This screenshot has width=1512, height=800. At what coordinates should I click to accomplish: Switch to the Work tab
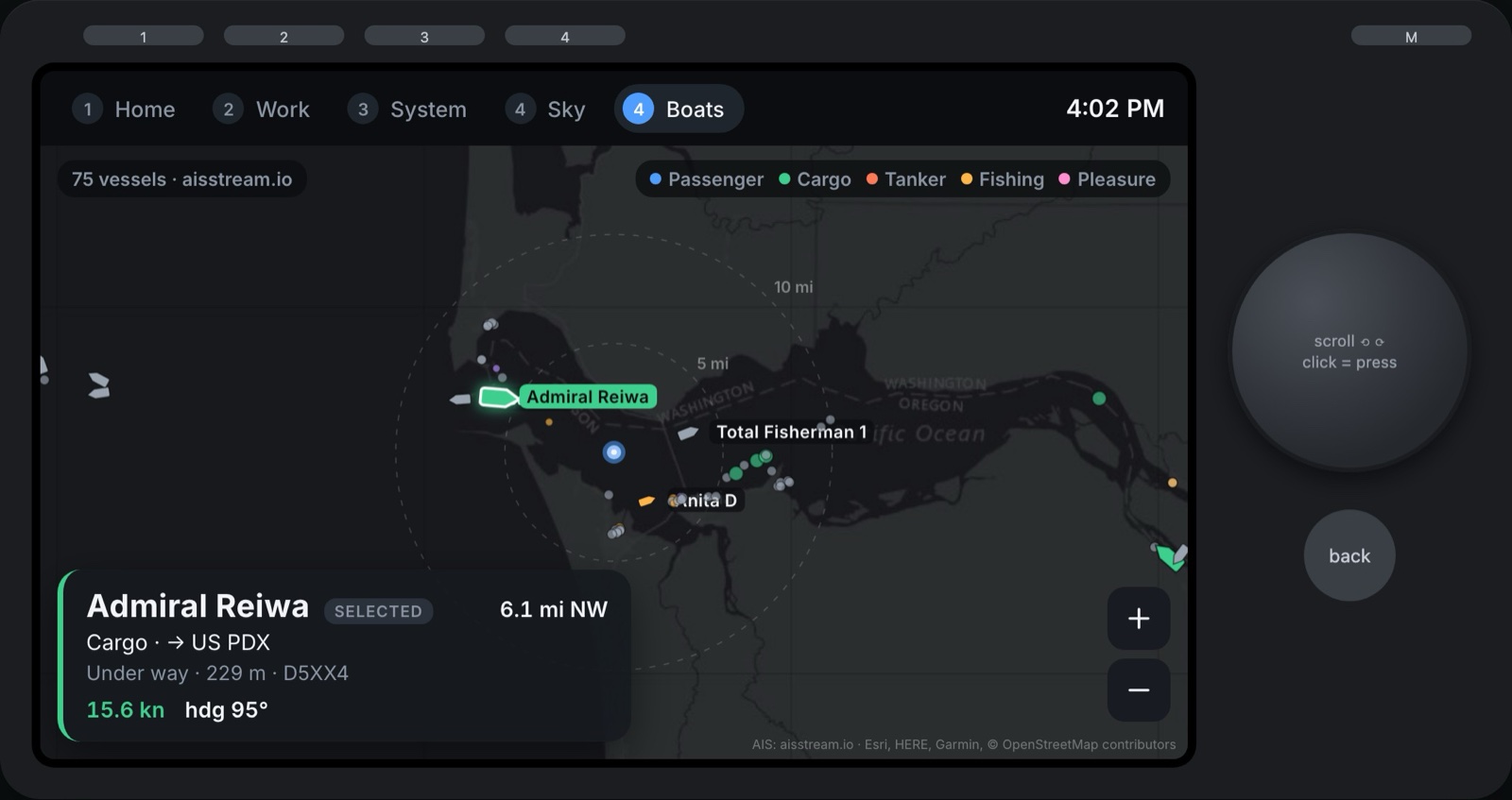(x=262, y=110)
